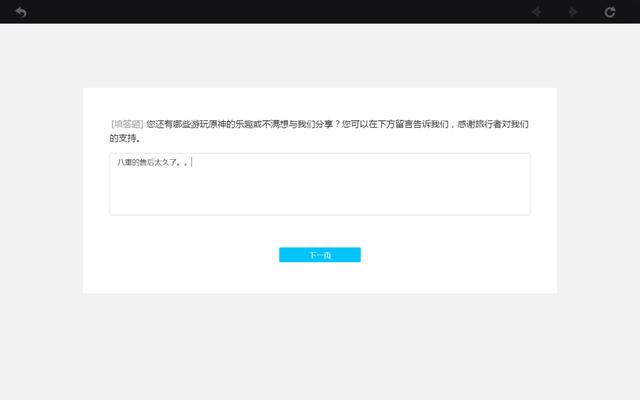Image resolution: width=640 pixels, height=400 pixels.
Task: Click empty middle of black top bar
Action: pos(300,12)
